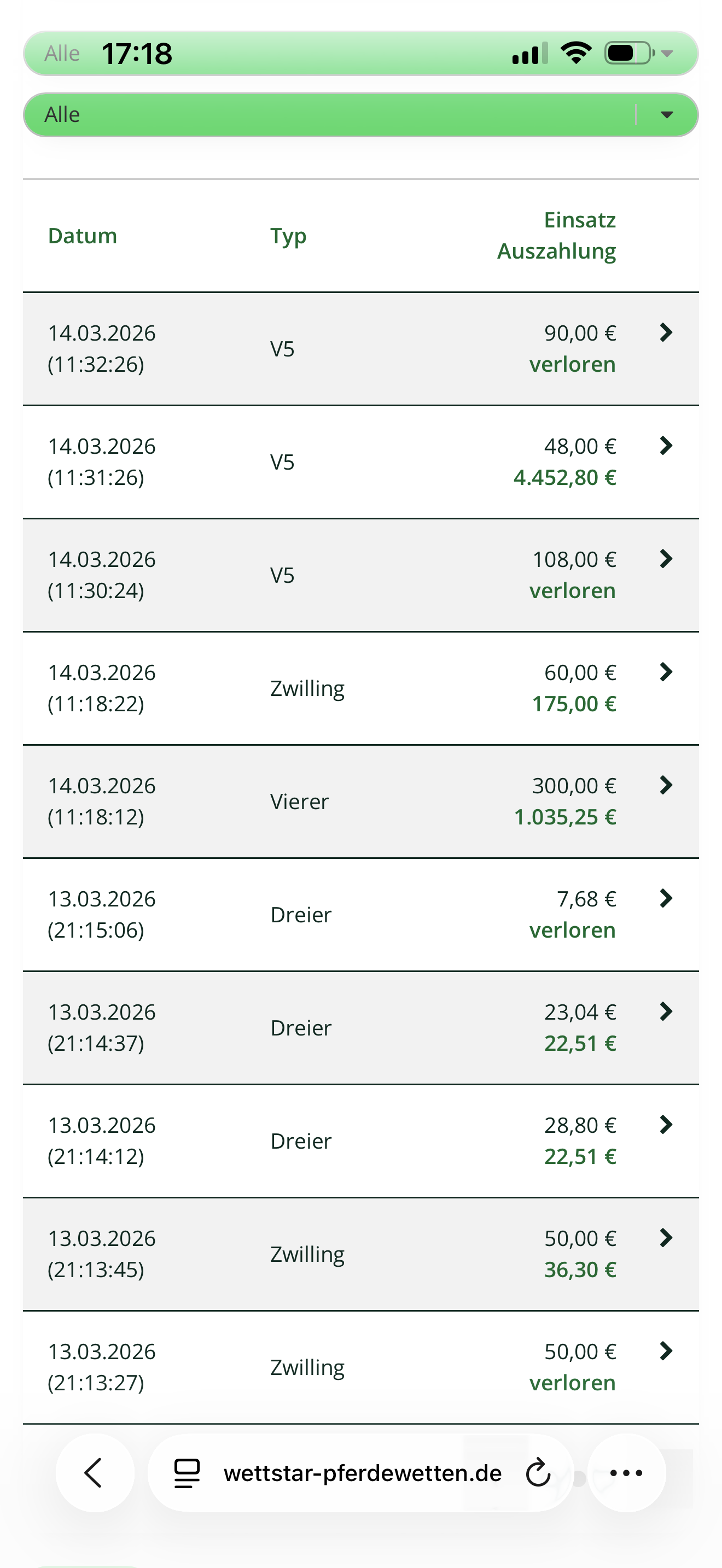Screen dimensions: 722x1568
Task: Tap the tabs icon in address bar
Action: [187, 1473]
